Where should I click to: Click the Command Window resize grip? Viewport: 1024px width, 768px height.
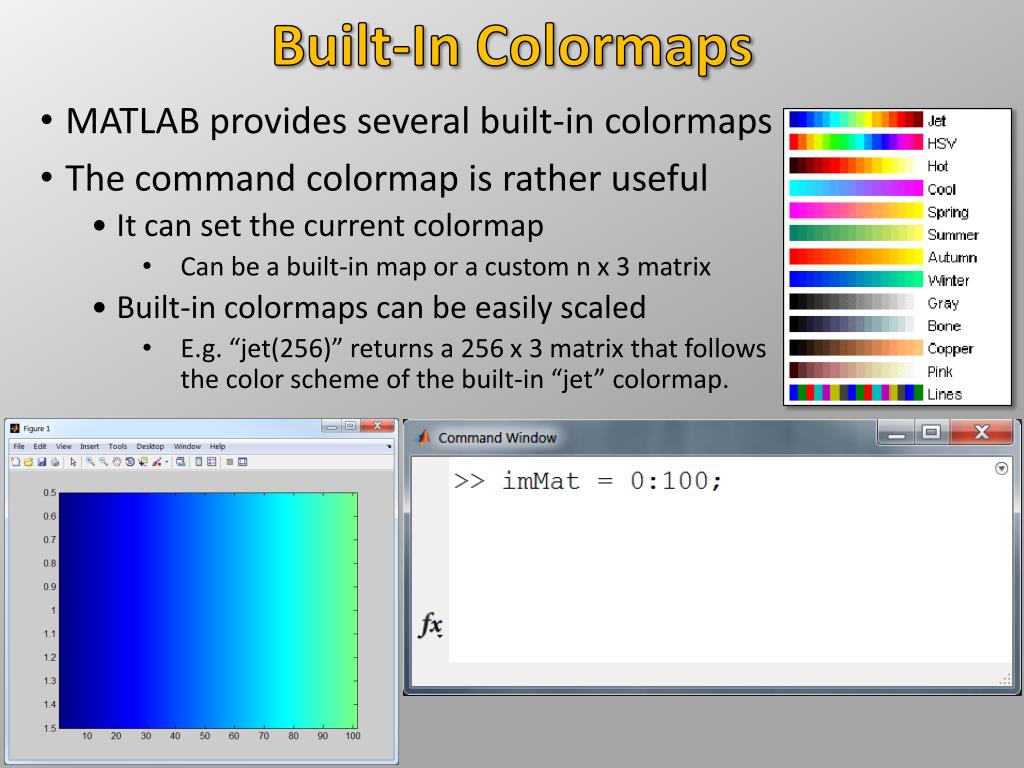pos(1005,680)
